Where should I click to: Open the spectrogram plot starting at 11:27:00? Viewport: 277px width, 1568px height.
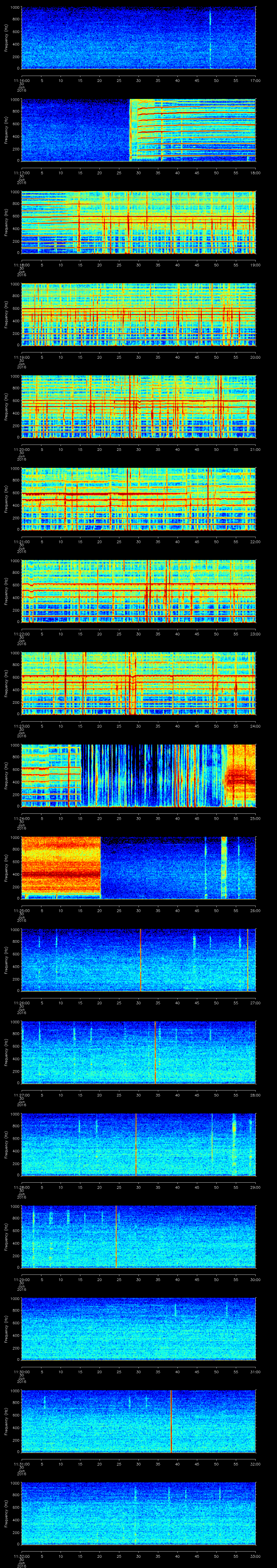[138, 1052]
